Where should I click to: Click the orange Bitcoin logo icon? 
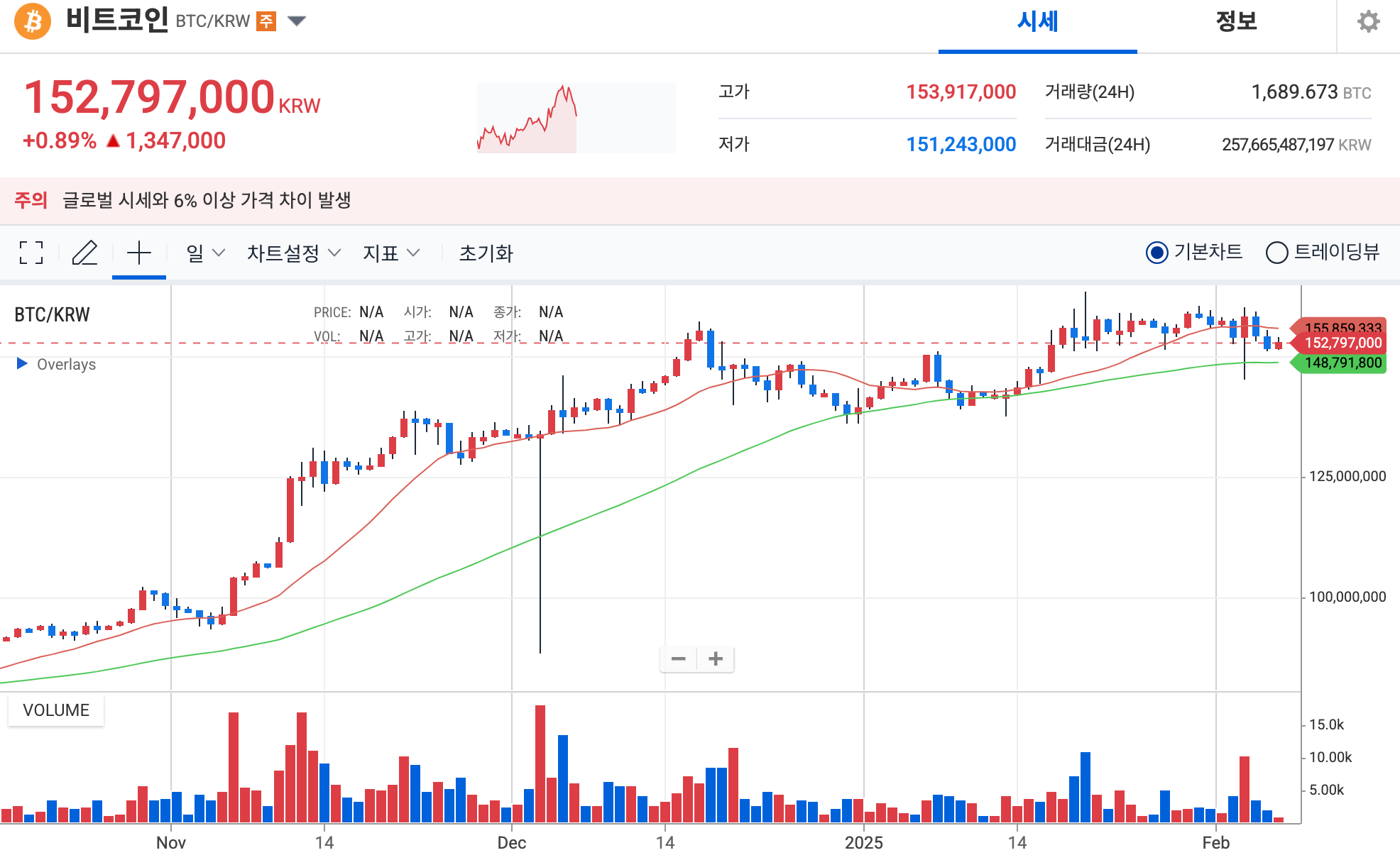point(33,21)
